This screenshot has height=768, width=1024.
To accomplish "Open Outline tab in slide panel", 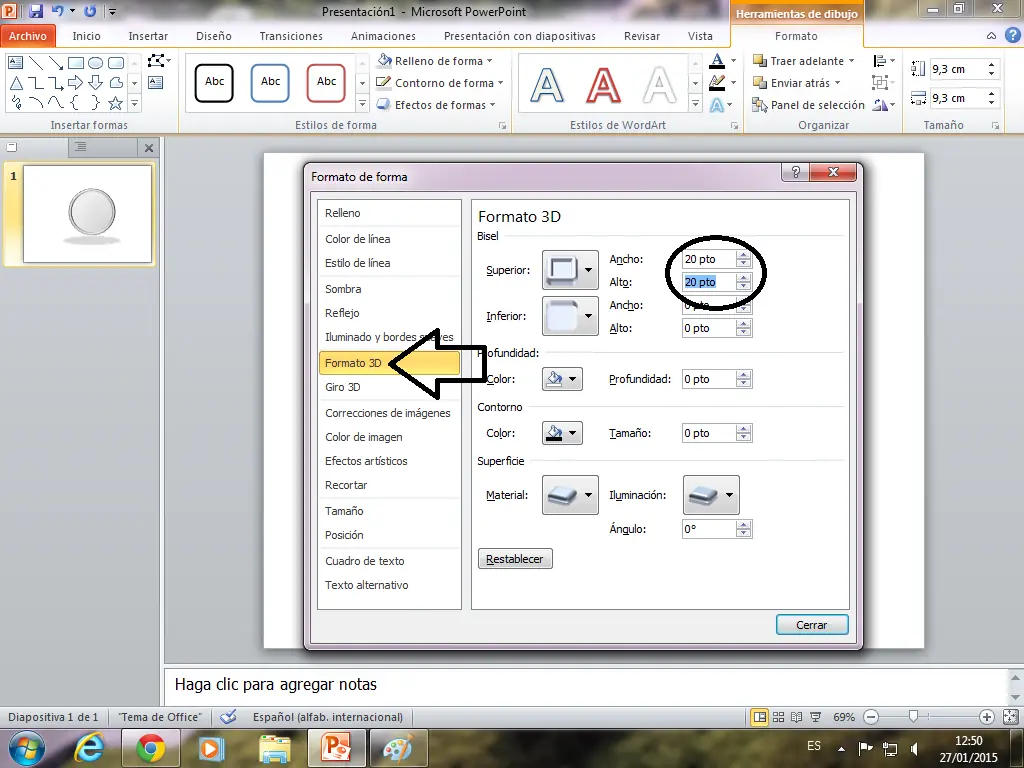I will click(80, 148).
